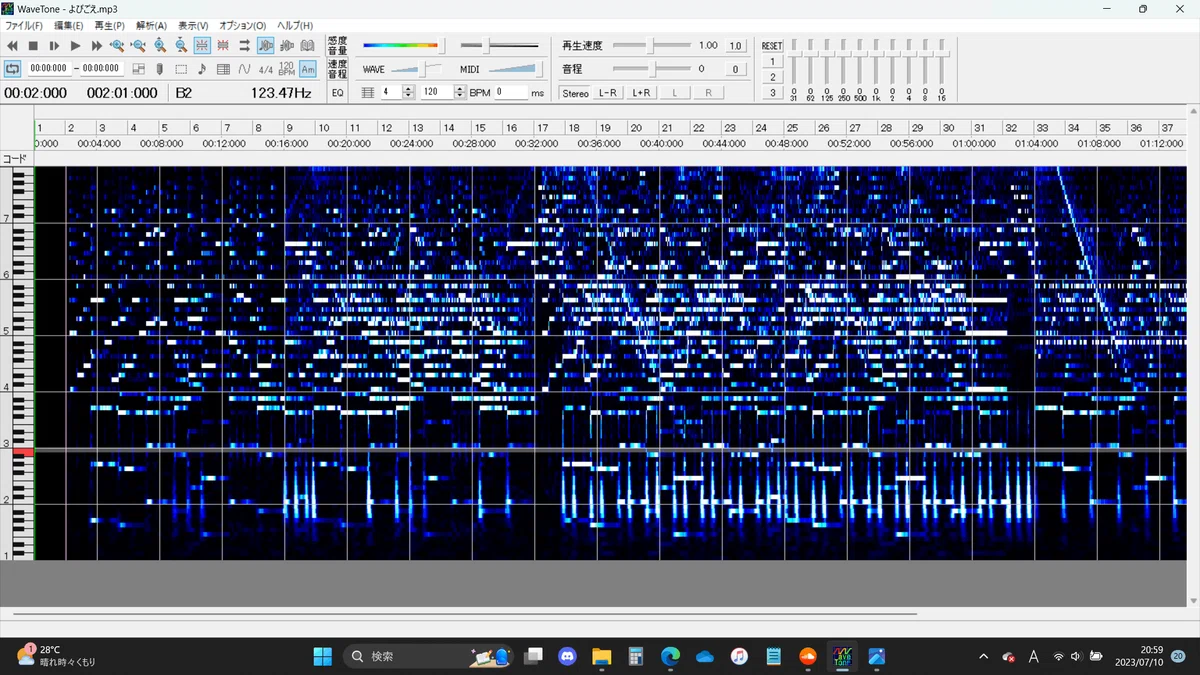The width and height of the screenshot is (1200, 675).
Task: Zoom out vertically on the spectrogram
Action: pyautogui.click(x=181, y=46)
